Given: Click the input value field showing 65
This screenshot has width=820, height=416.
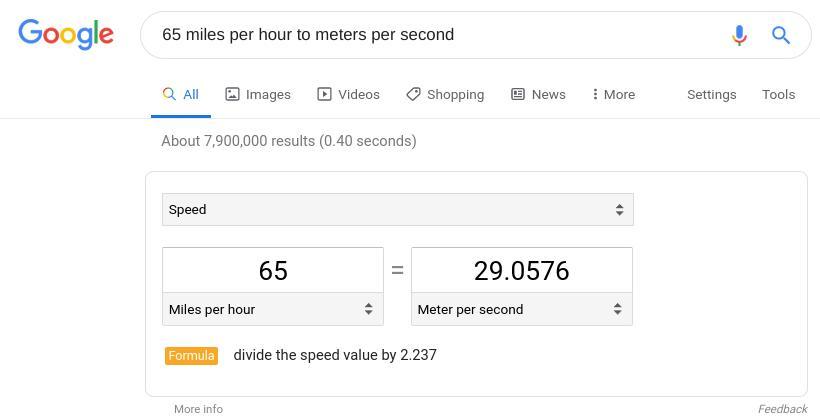Looking at the screenshot, I should coord(272,271).
